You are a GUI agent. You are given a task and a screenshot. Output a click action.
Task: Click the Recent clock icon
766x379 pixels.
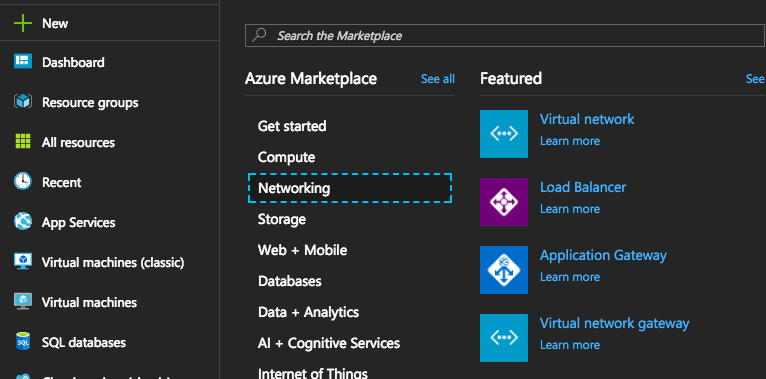[23, 182]
